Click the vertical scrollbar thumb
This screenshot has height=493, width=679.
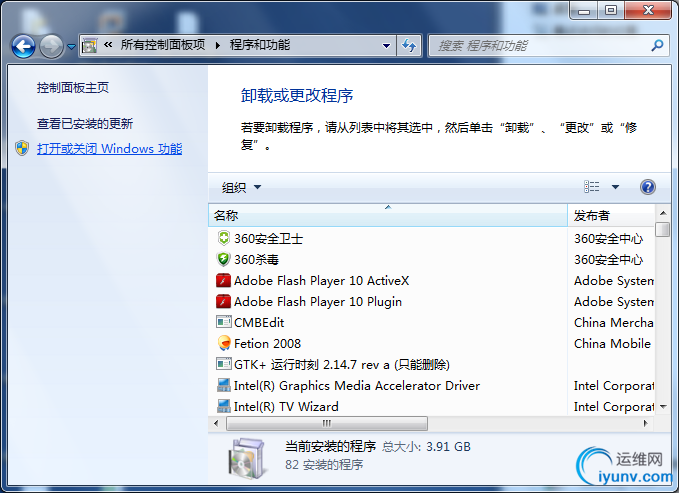click(663, 230)
